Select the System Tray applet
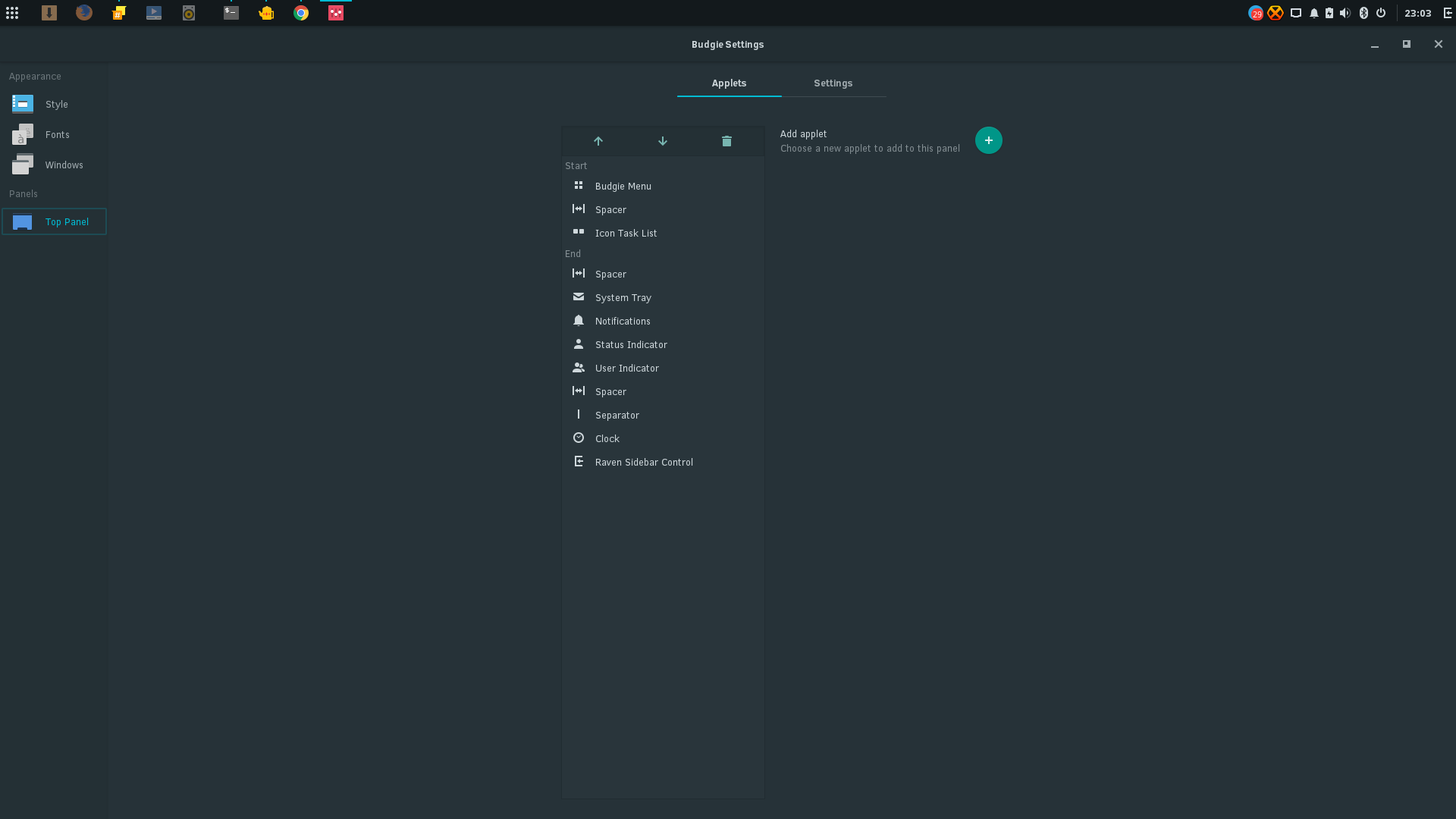Image resolution: width=1456 pixels, height=819 pixels. point(663,297)
